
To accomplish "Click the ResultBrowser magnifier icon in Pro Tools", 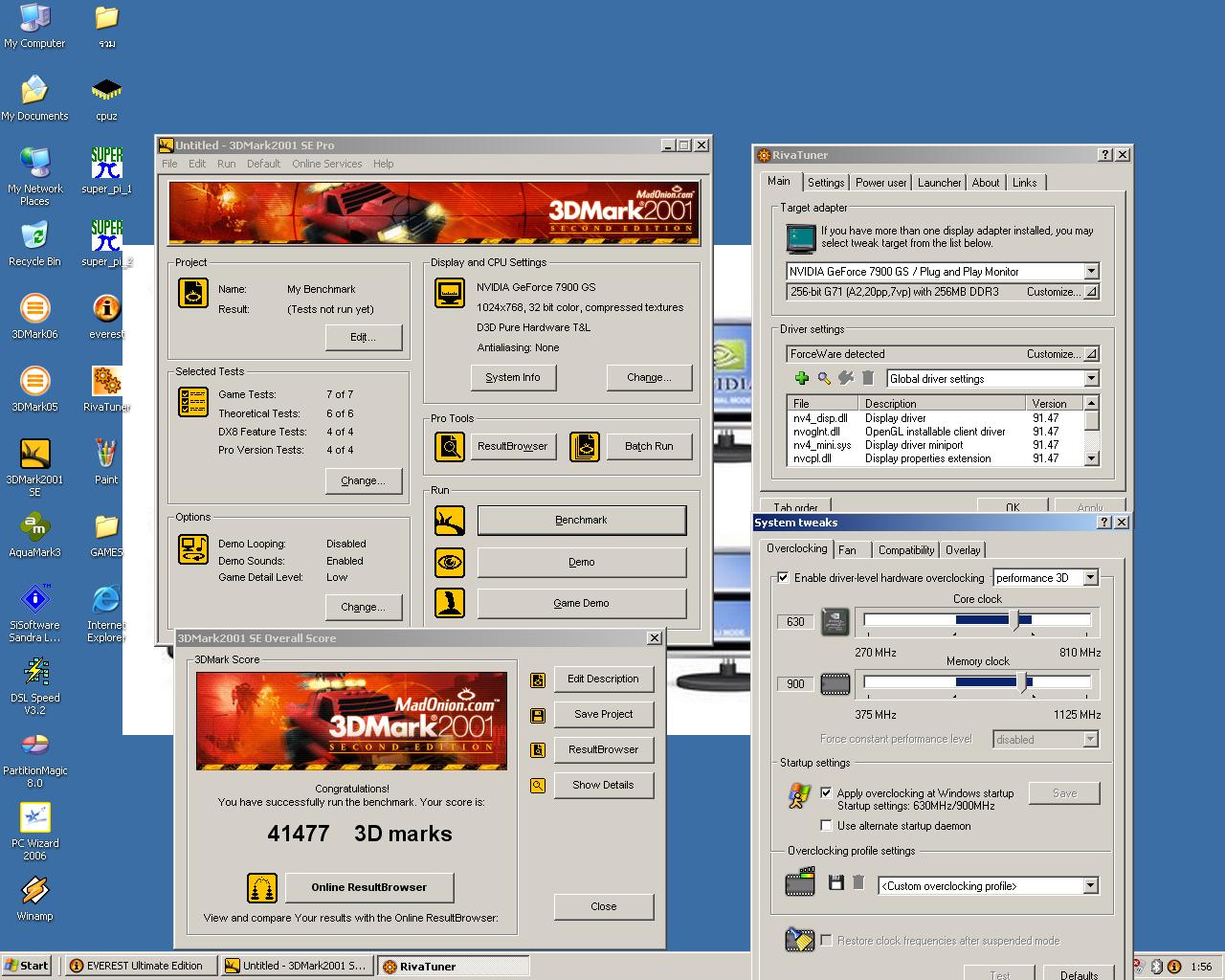I will coord(449,446).
